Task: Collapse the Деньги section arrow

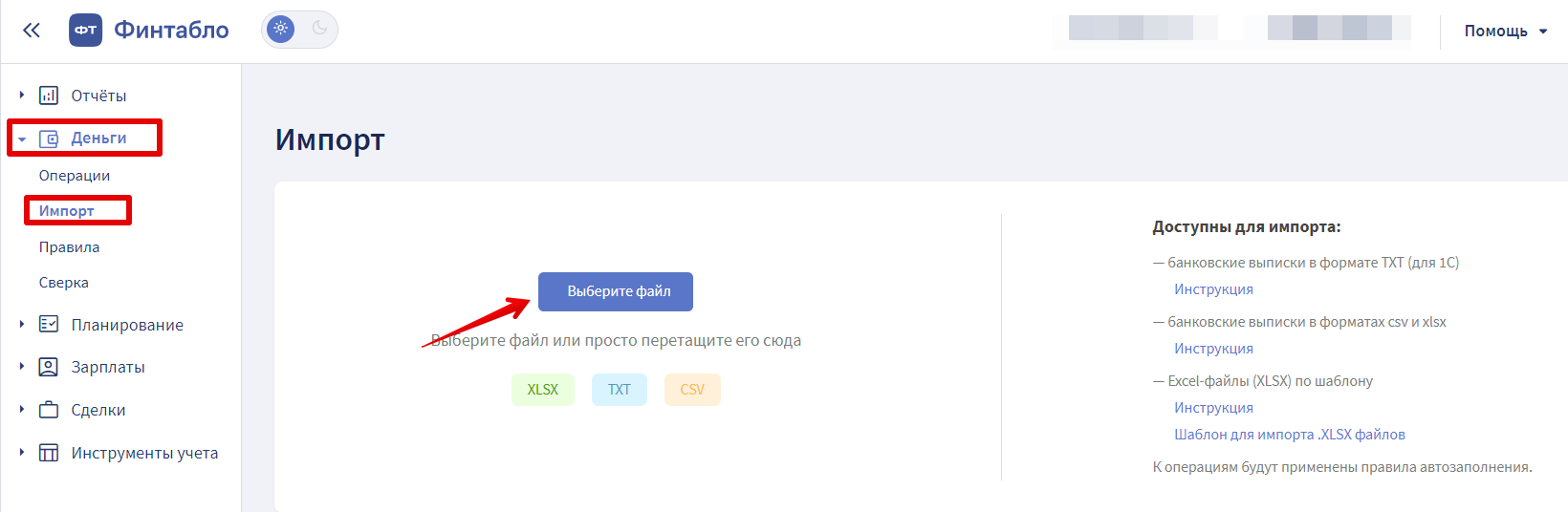Action: (x=22, y=139)
